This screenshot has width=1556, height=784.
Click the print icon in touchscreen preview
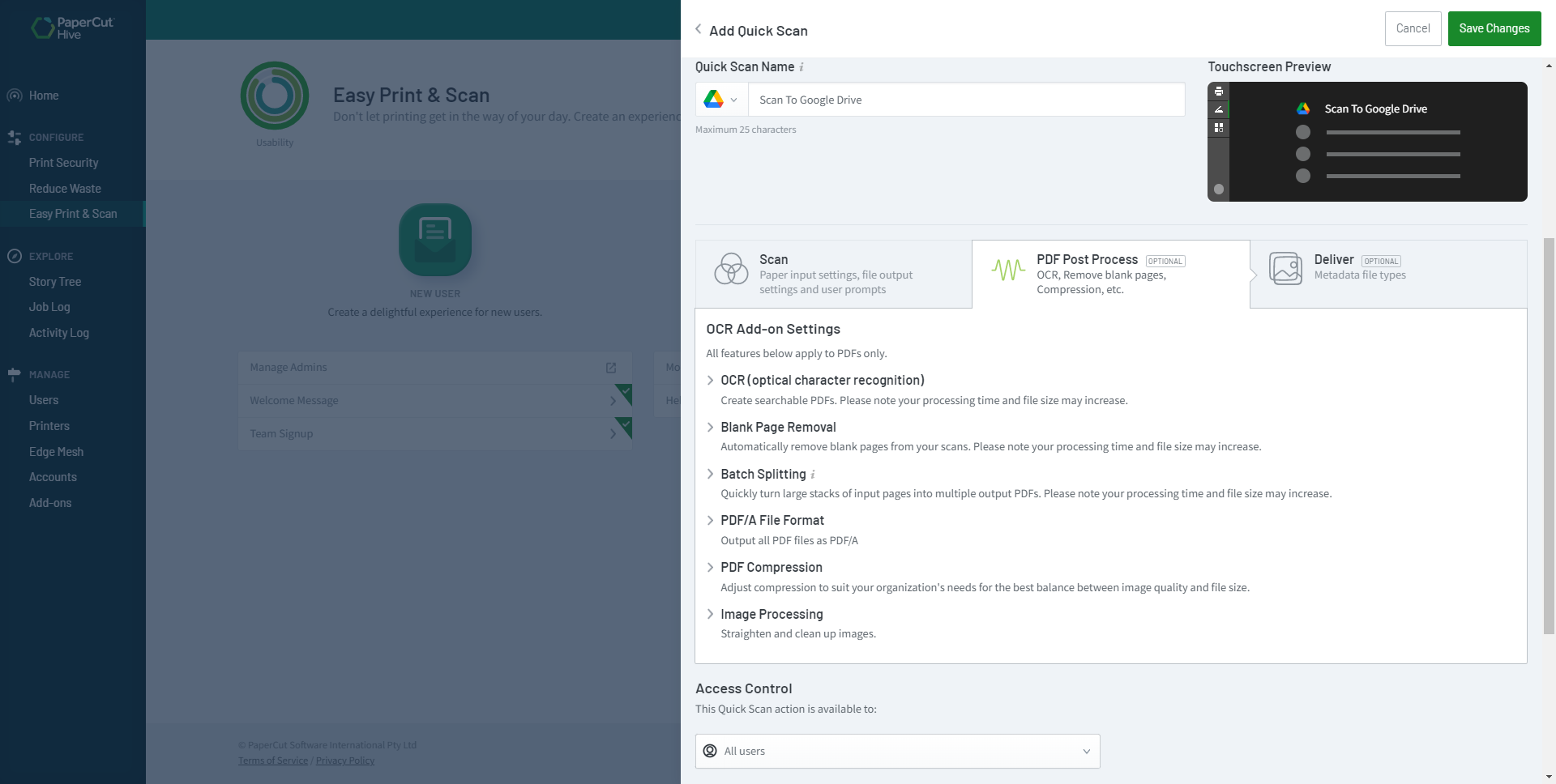pyautogui.click(x=1219, y=91)
